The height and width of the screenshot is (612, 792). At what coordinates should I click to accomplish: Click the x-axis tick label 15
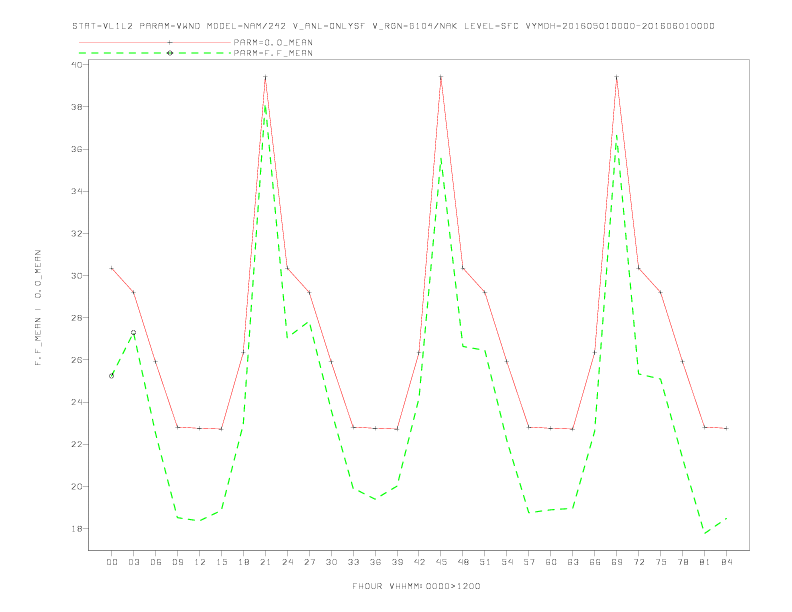(x=221, y=562)
